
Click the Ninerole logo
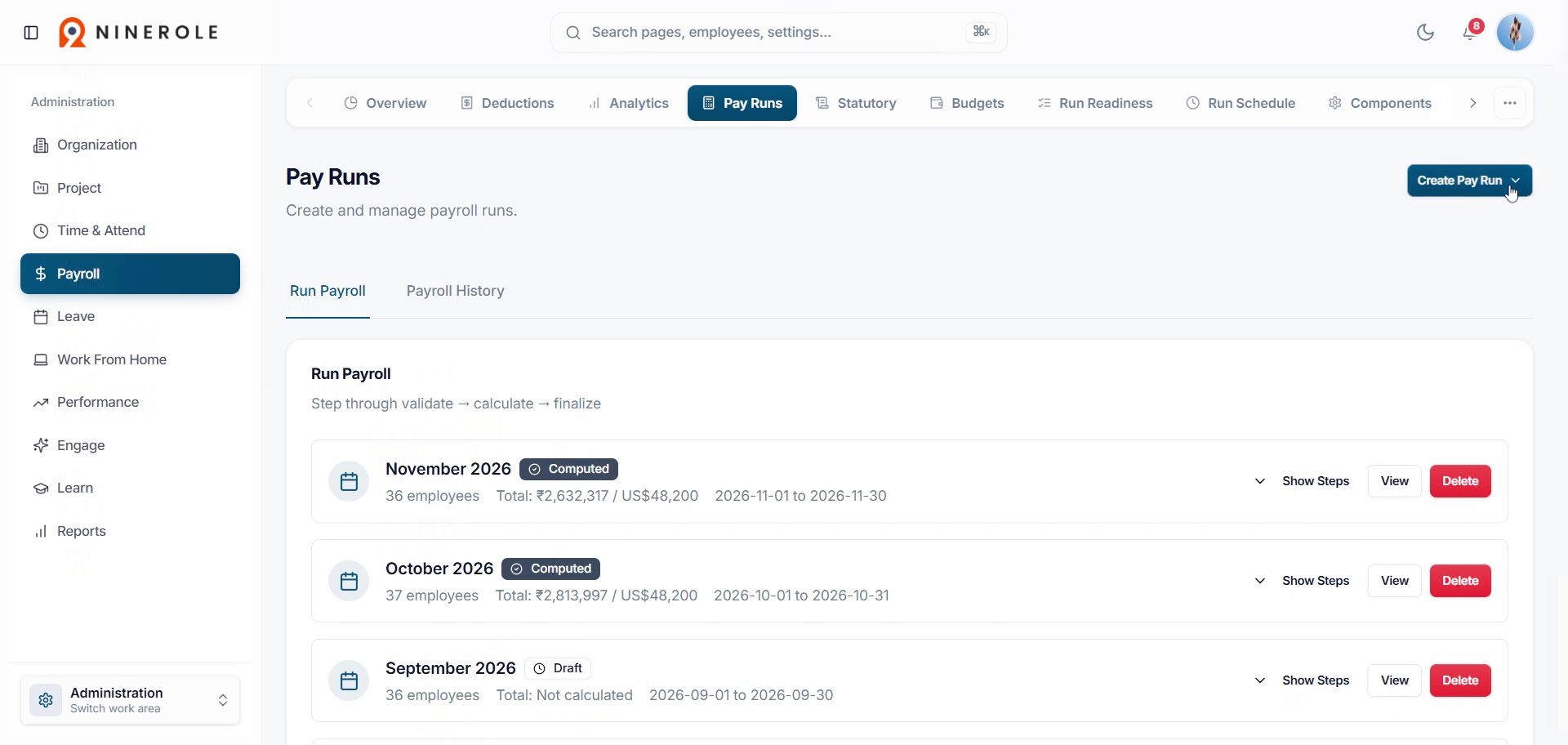click(138, 33)
